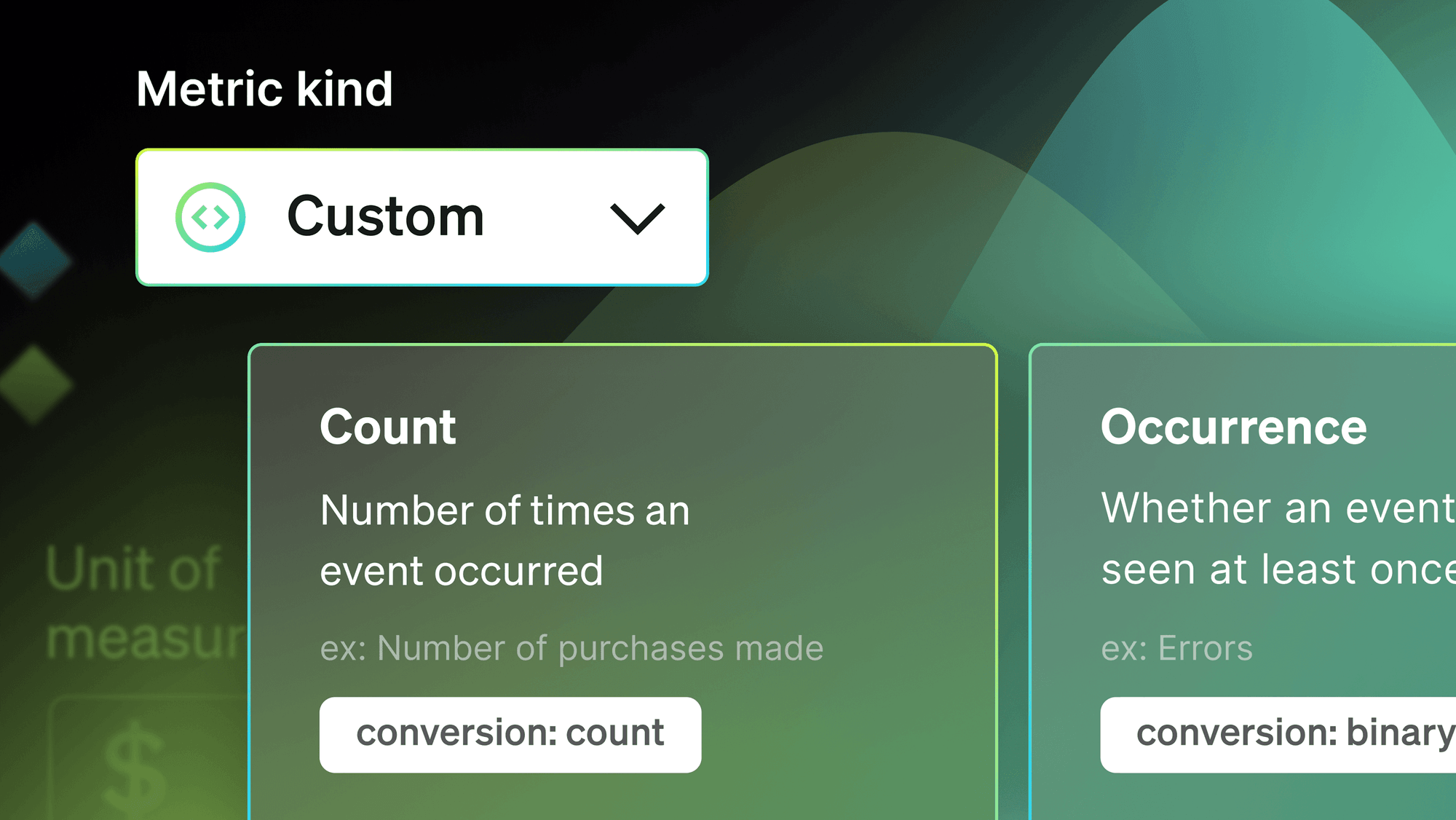Click the Custom code brackets icon
The height and width of the screenshot is (820, 1456).
pyautogui.click(x=210, y=217)
